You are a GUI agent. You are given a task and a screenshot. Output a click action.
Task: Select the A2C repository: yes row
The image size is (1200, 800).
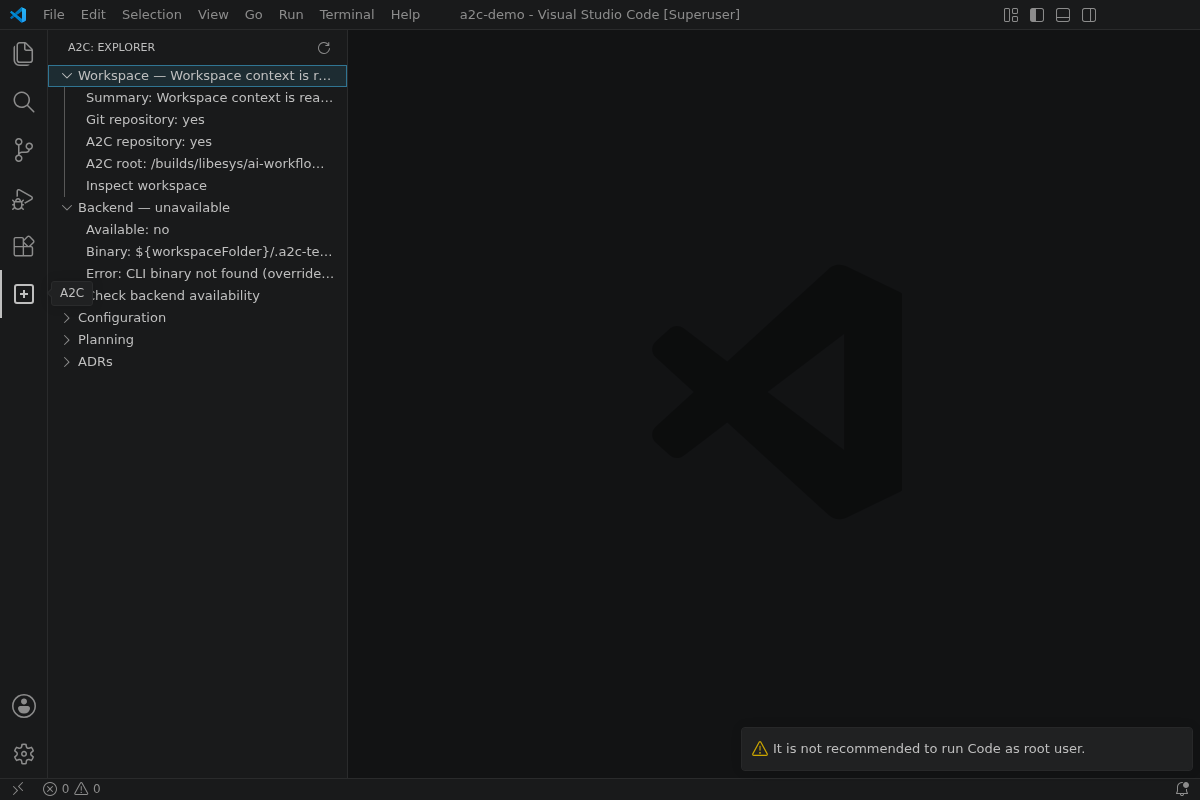pos(198,142)
